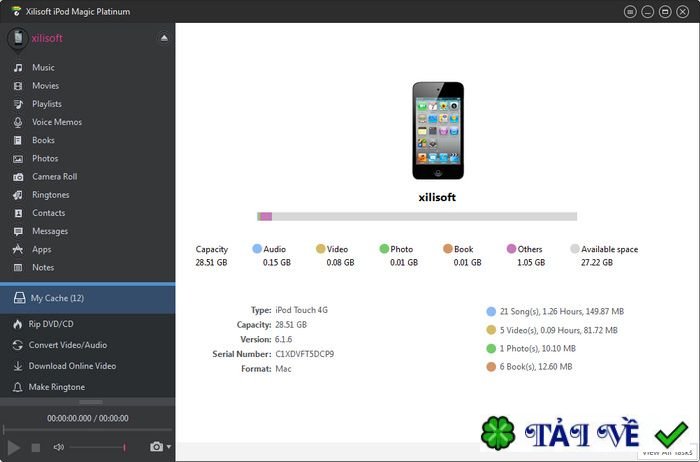700x462 pixels.
Task: Open the title bar menu button
Action: click(x=630, y=12)
